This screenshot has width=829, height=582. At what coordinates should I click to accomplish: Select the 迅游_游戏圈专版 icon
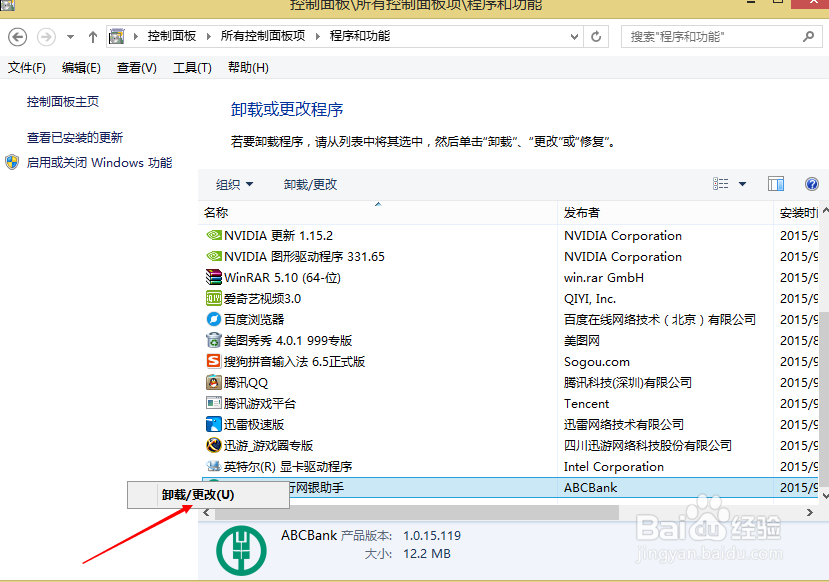point(214,445)
